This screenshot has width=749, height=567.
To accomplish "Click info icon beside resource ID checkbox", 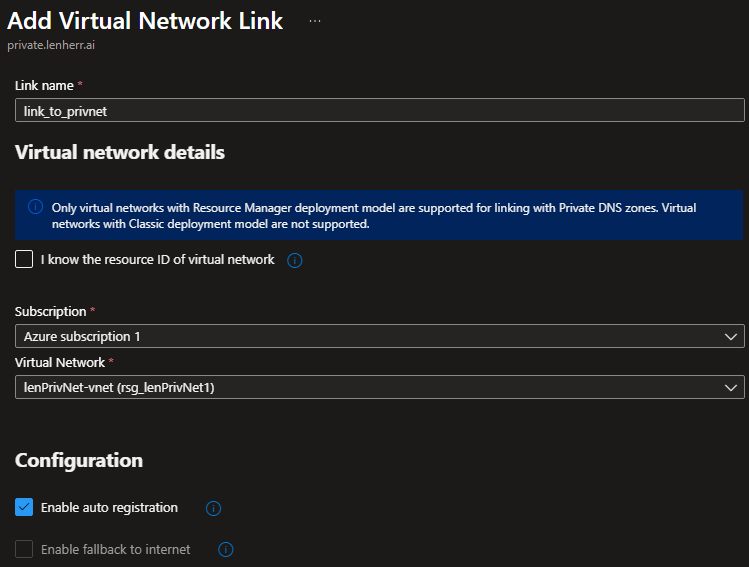I will [295, 260].
